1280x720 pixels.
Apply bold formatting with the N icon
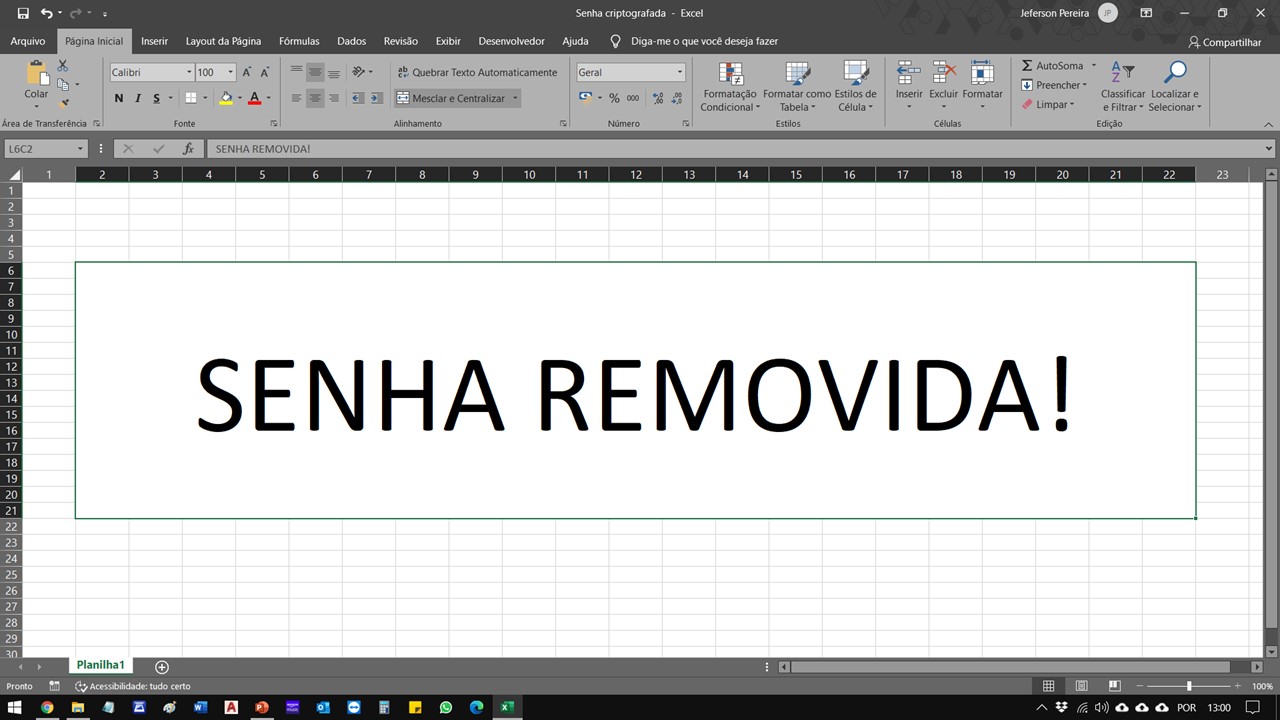pyautogui.click(x=118, y=98)
